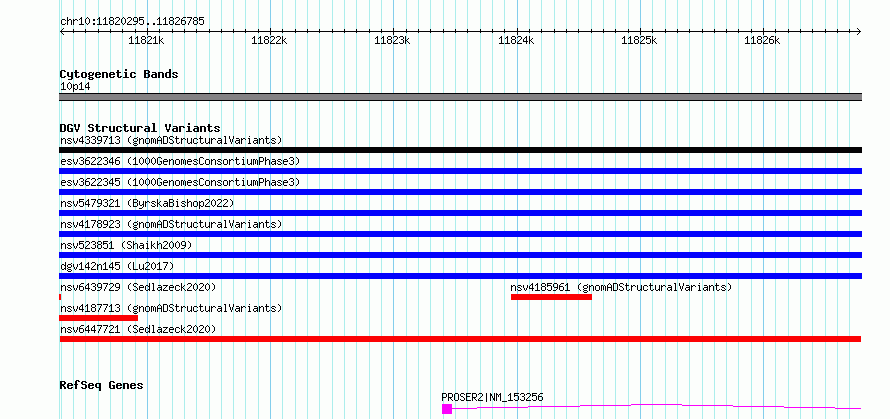Click the black nsv4339713 variant bar
Screen dimensions: 890x419
coord(460,150)
